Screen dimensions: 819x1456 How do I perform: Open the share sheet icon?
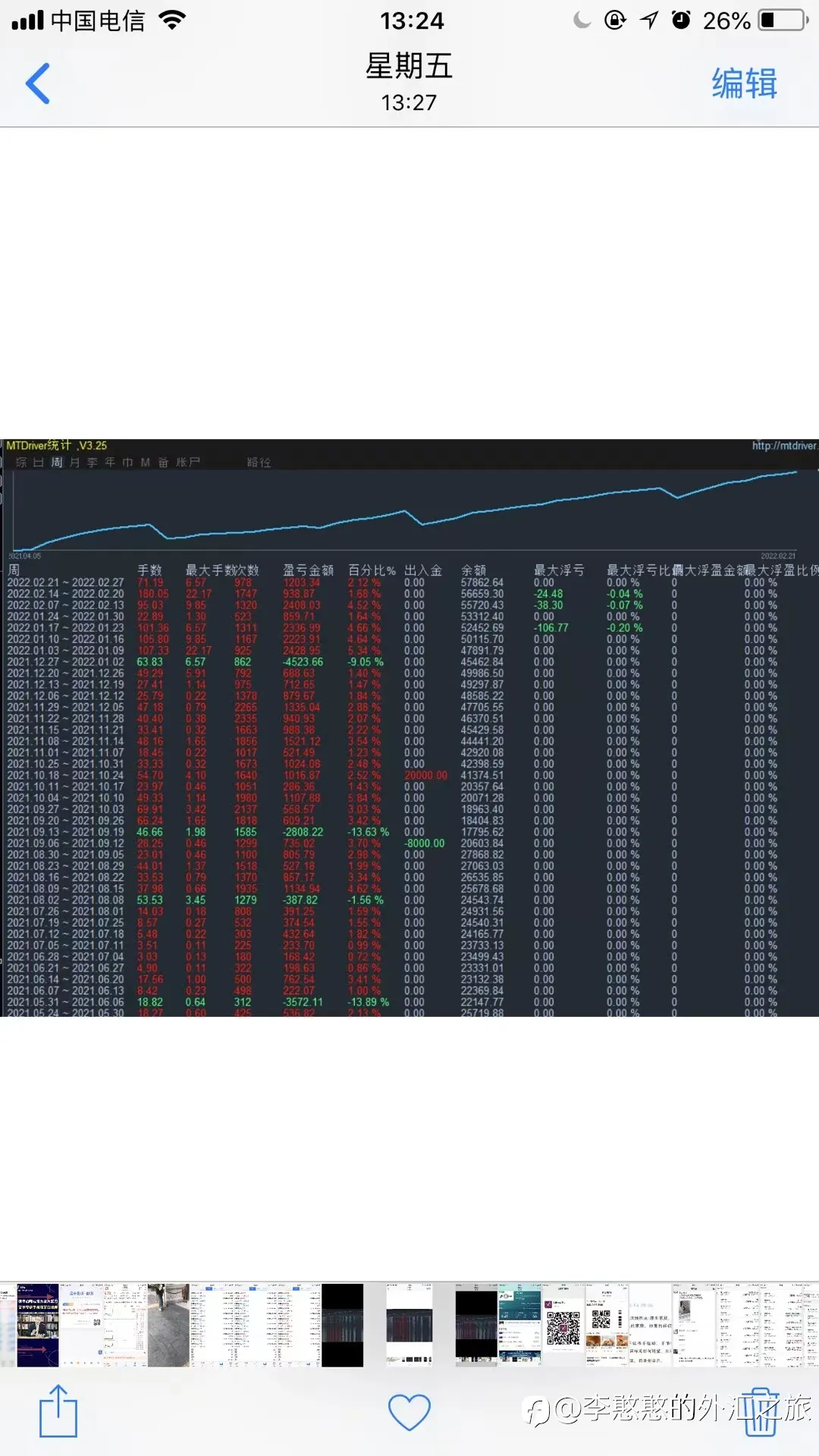[x=58, y=1410]
